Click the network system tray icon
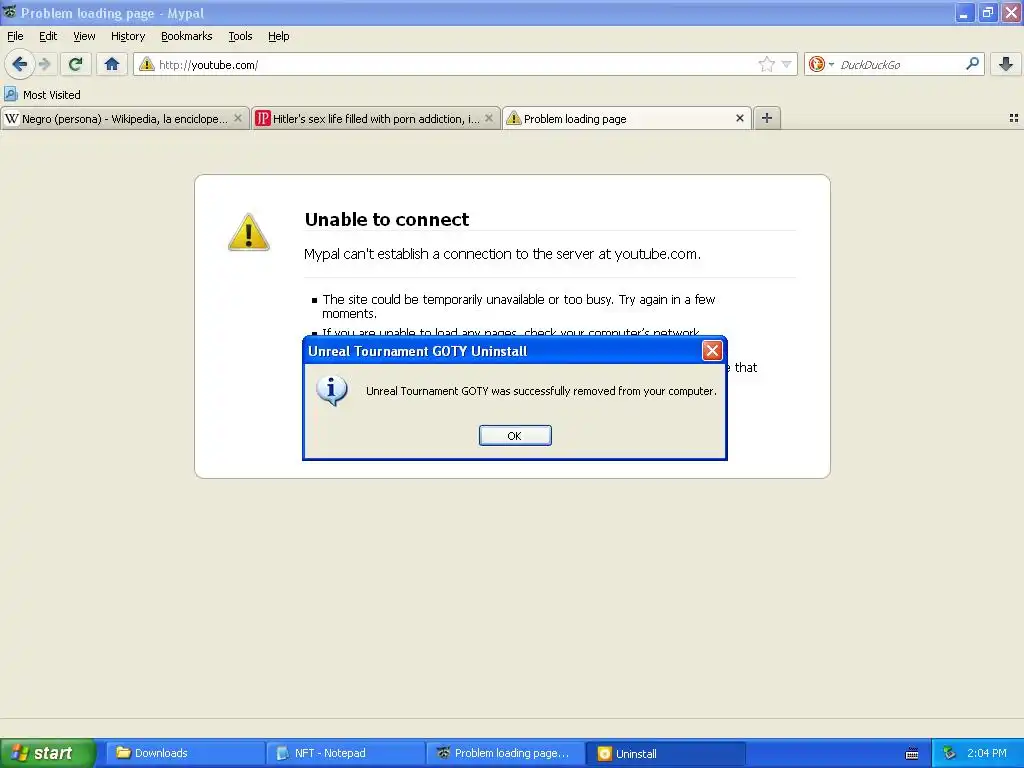 click(x=950, y=753)
